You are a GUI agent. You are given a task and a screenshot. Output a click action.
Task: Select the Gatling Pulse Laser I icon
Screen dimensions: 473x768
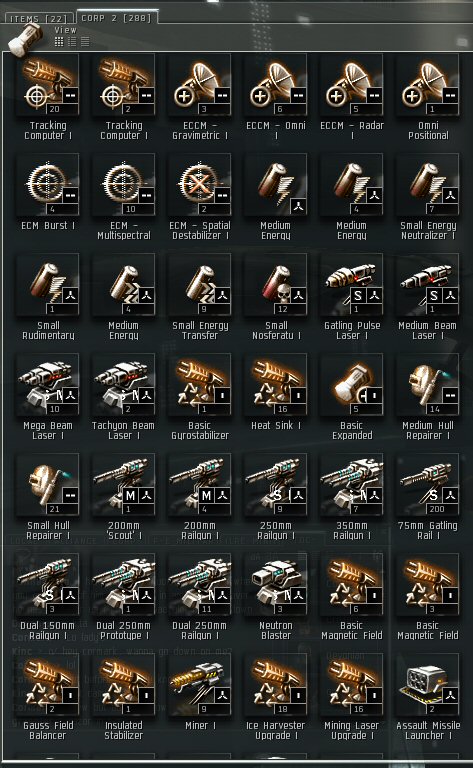pyautogui.click(x=352, y=285)
